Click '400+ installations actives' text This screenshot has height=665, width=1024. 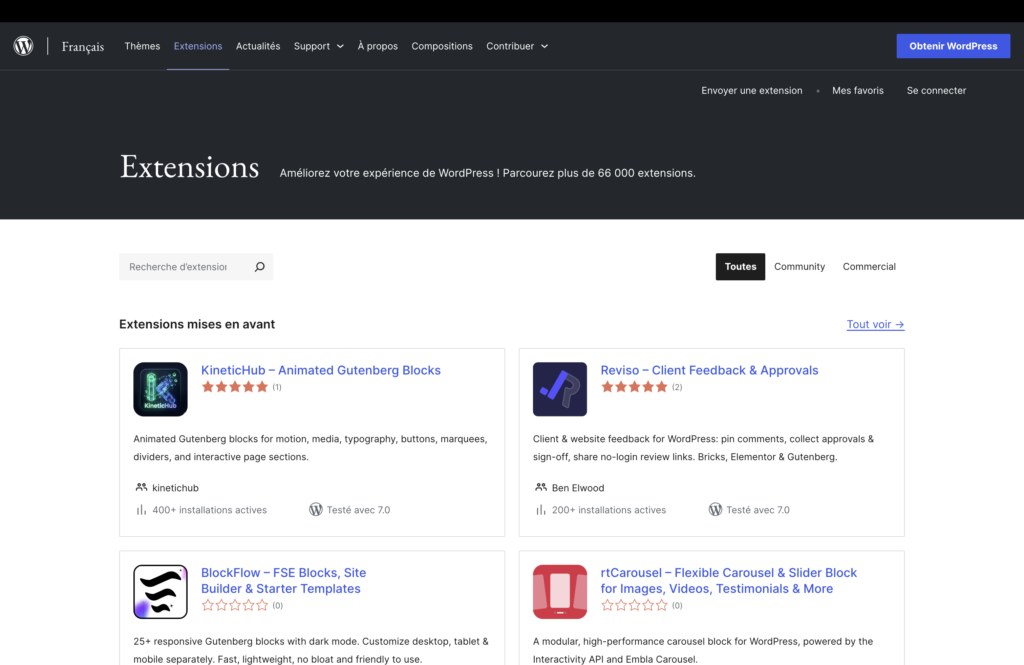[x=209, y=510]
